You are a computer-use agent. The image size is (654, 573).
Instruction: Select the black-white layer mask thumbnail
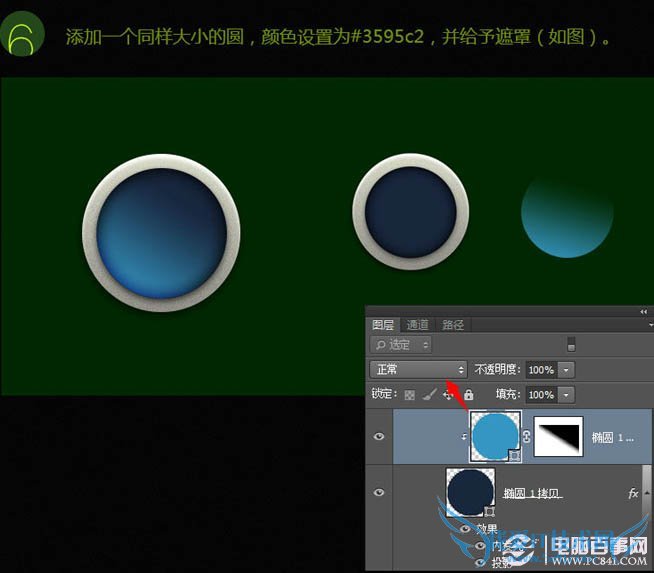click(x=563, y=437)
